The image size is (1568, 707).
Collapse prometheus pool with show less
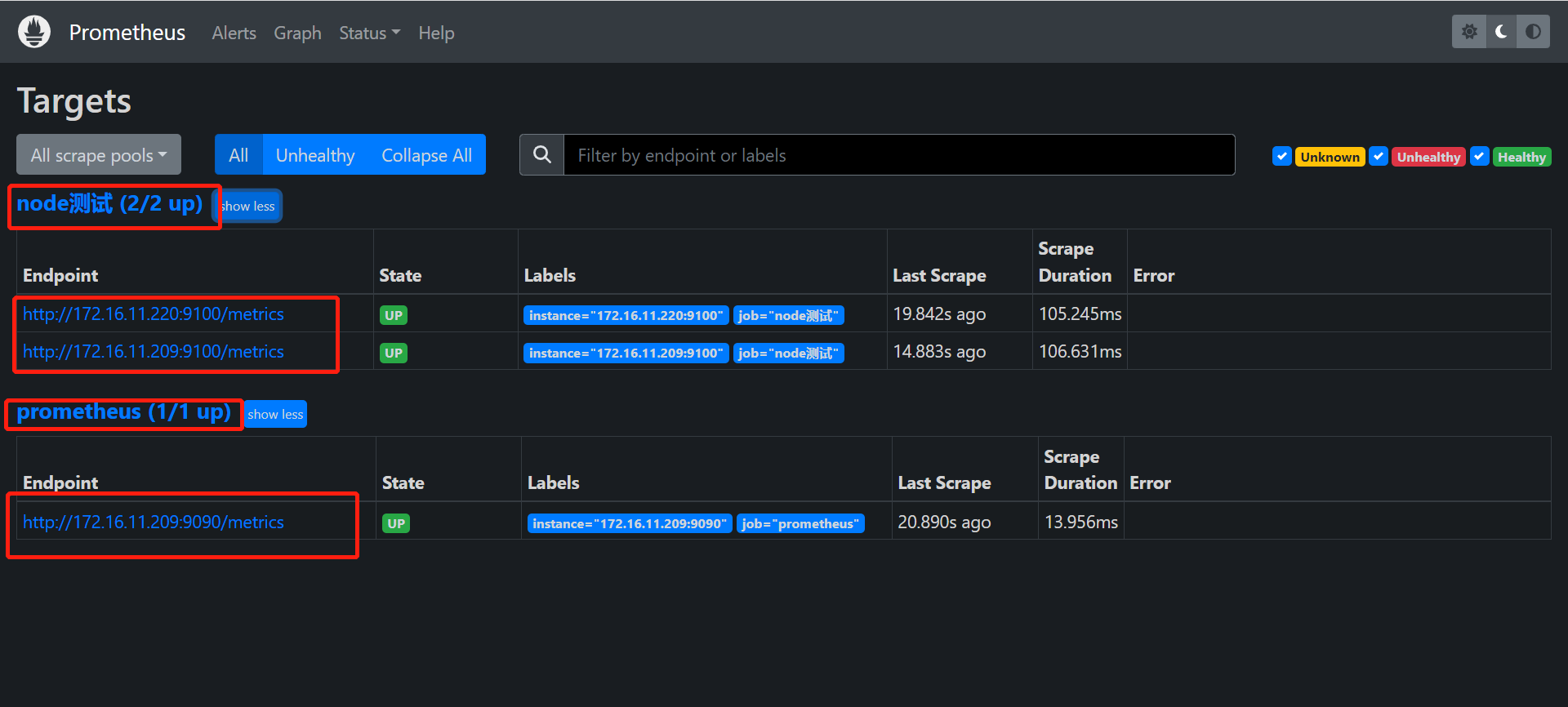275,415
